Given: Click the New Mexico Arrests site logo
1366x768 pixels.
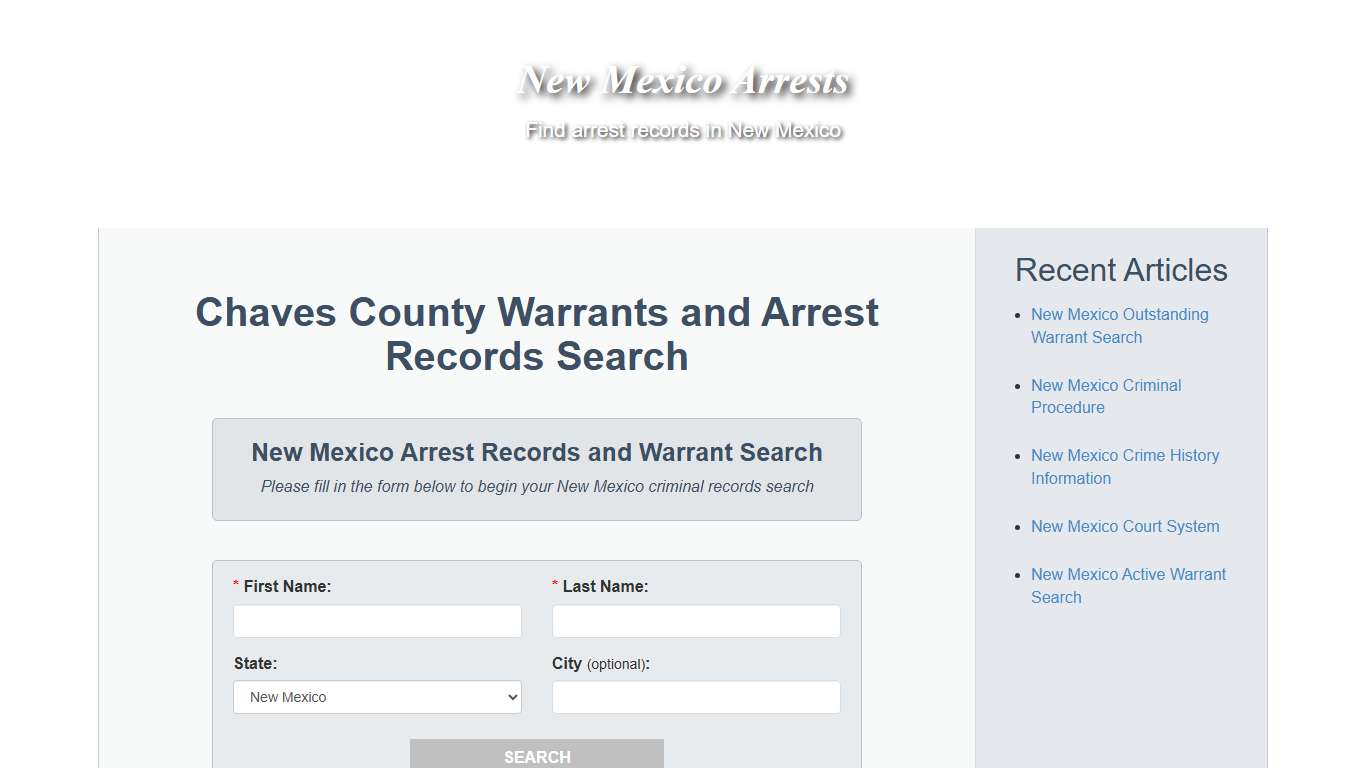Looking at the screenshot, I should [x=683, y=82].
